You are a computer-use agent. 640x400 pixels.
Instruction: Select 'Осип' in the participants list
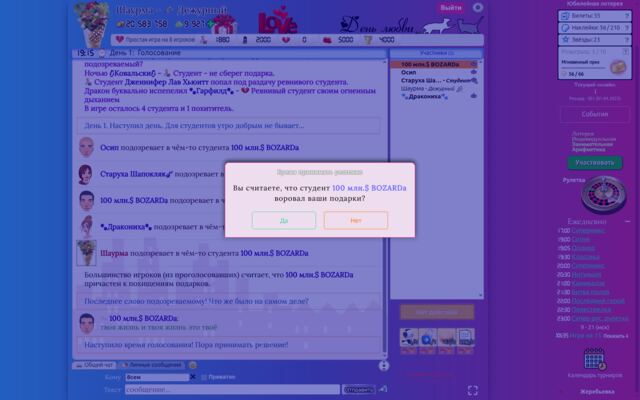(x=408, y=72)
